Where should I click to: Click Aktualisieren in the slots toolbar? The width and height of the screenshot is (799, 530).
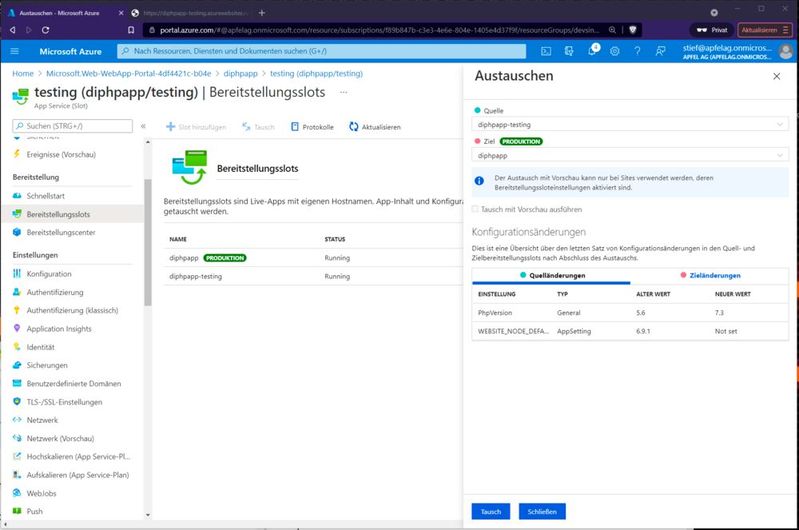pyautogui.click(x=375, y=127)
